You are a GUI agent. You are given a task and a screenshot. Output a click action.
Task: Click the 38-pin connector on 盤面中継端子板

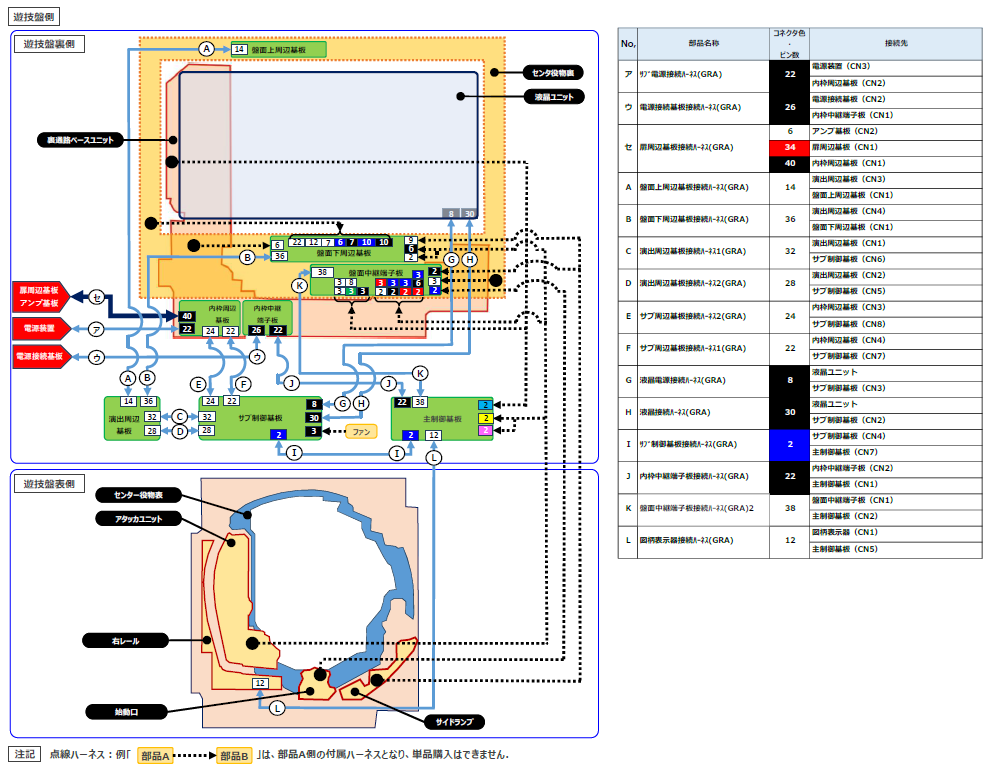tap(322, 272)
